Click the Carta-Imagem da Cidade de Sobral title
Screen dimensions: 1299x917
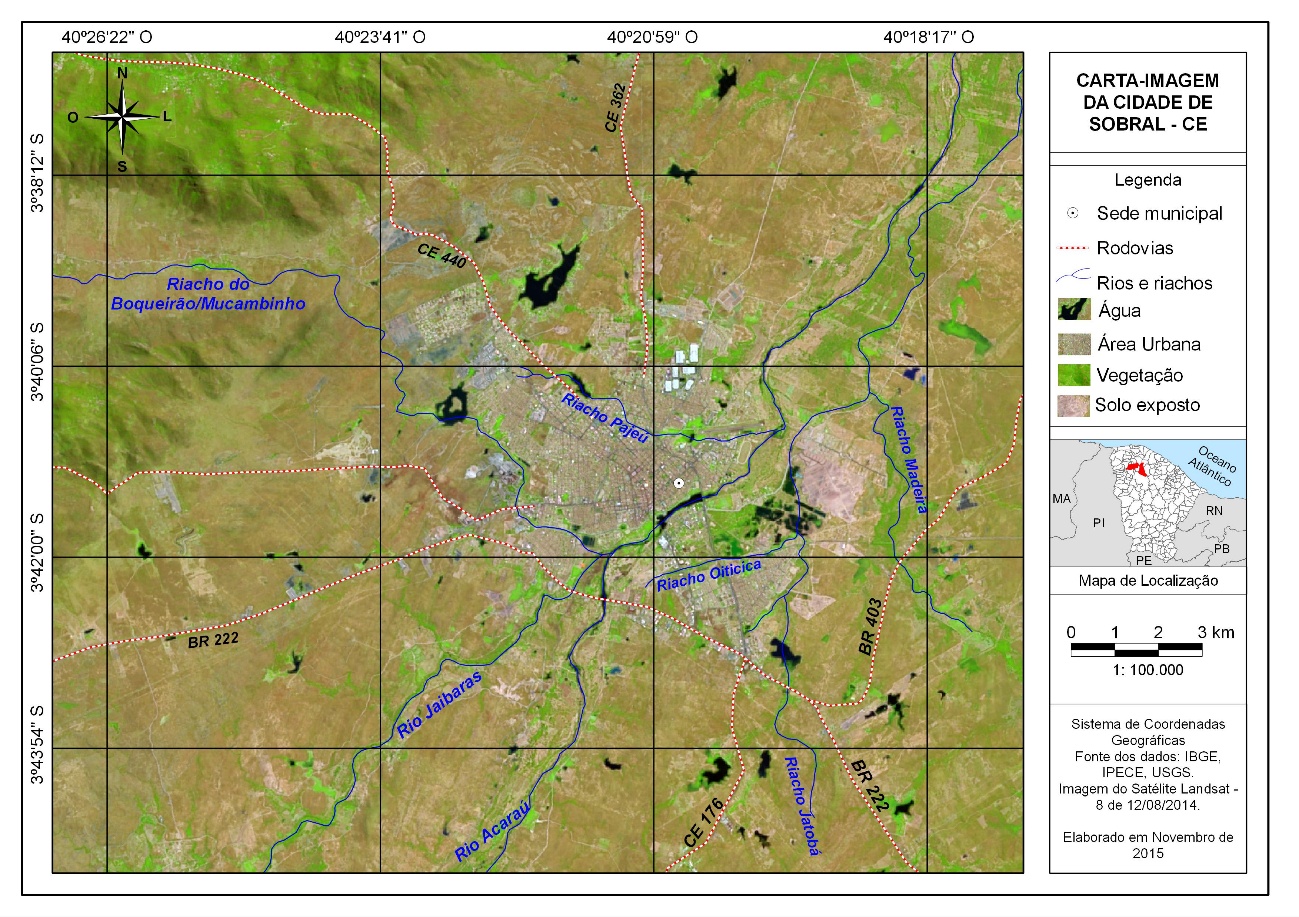pyautogui.click(x=1147, y=102)
